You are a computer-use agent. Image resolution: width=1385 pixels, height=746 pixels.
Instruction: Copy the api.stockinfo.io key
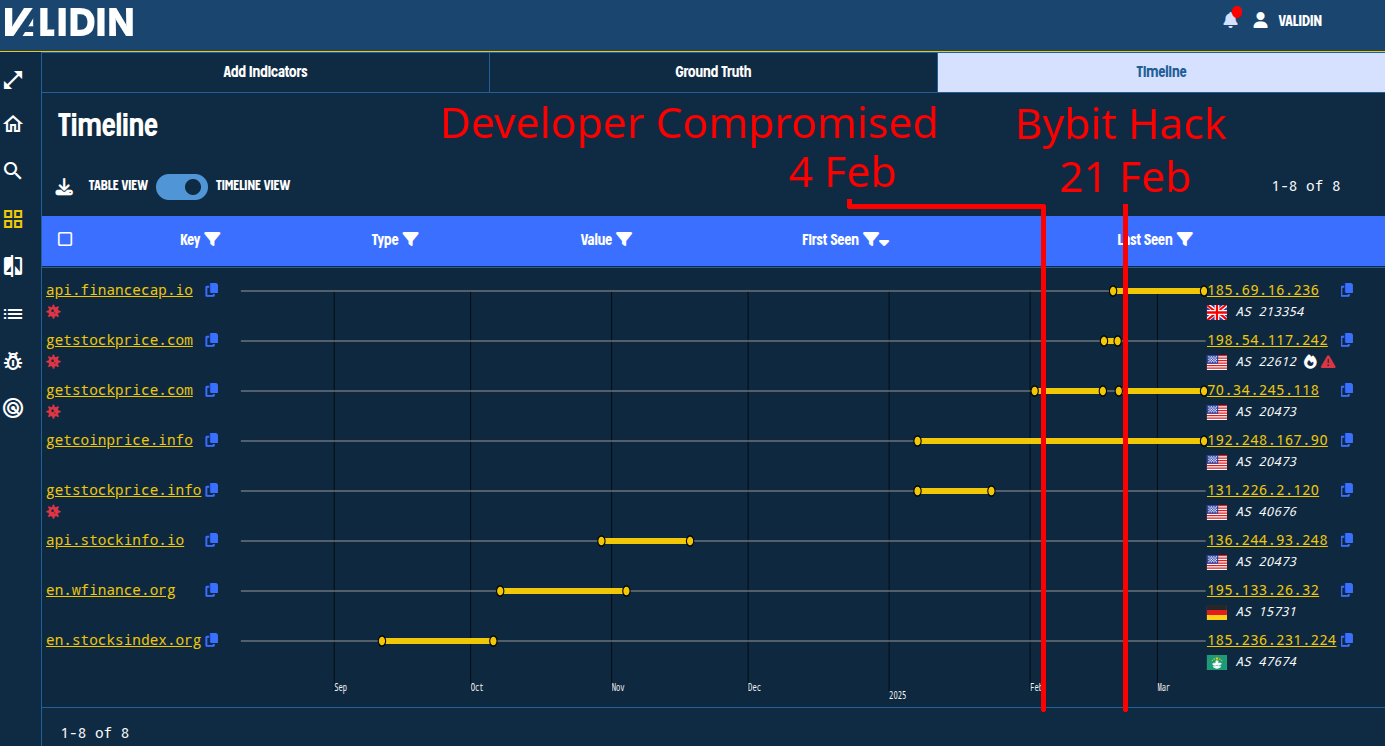212,540
